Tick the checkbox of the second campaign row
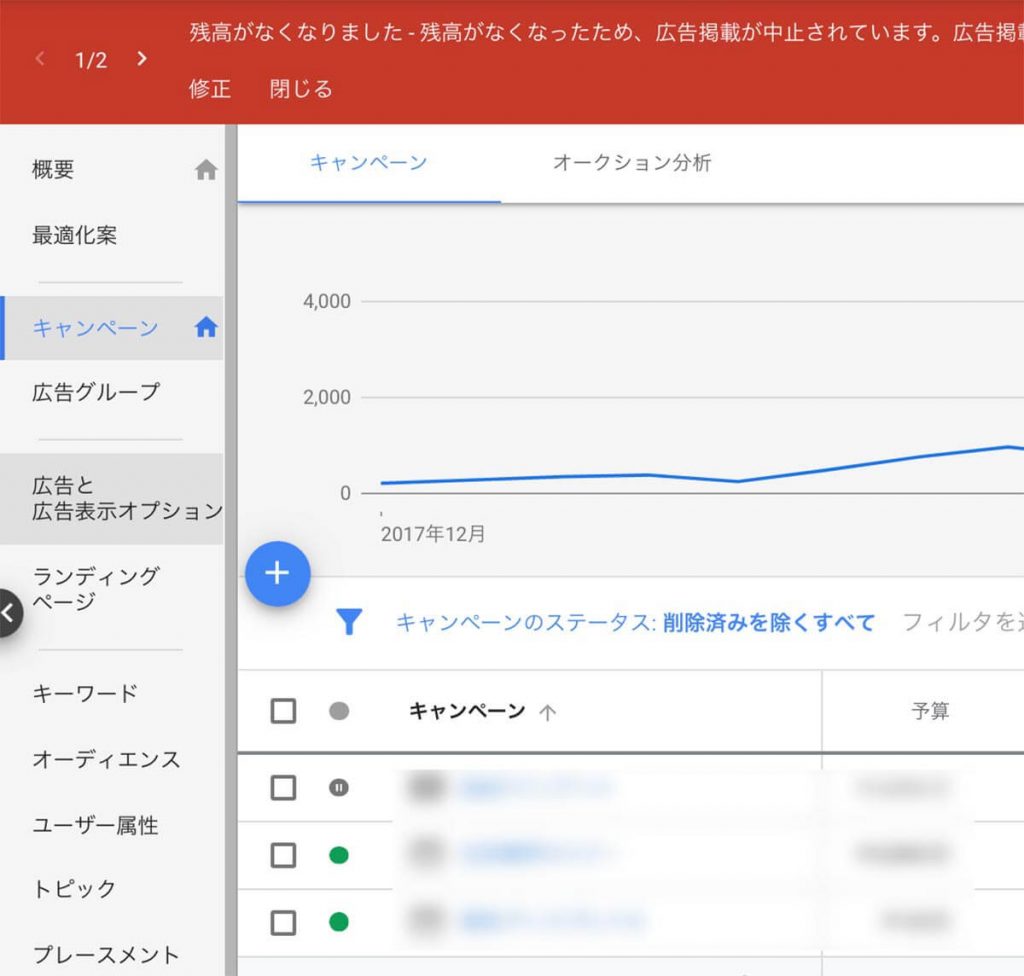 (x=283, y=855)
